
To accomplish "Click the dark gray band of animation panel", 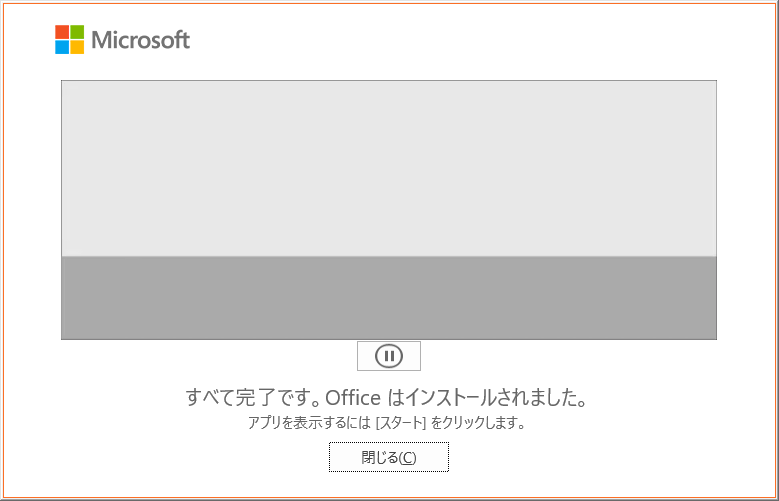I will click(389, 298).
